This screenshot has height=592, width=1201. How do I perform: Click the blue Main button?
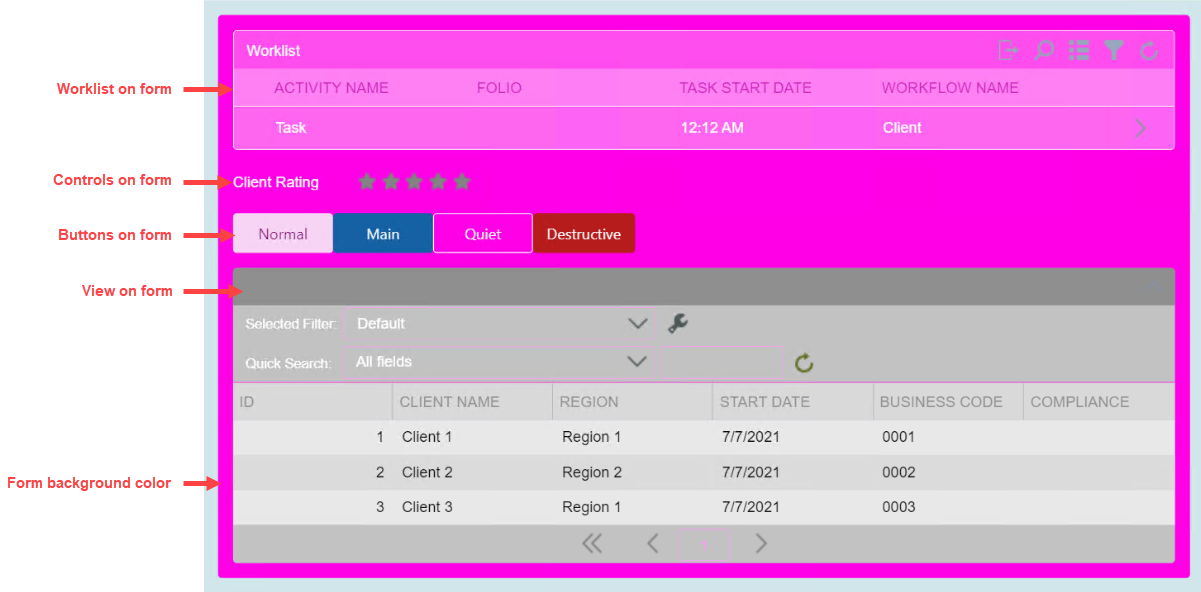click(x=383, y=233)
